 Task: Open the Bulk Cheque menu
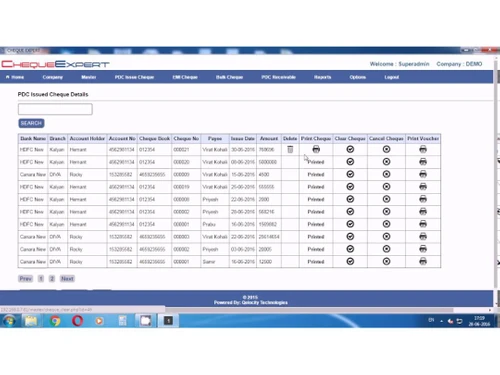(229, 77)
